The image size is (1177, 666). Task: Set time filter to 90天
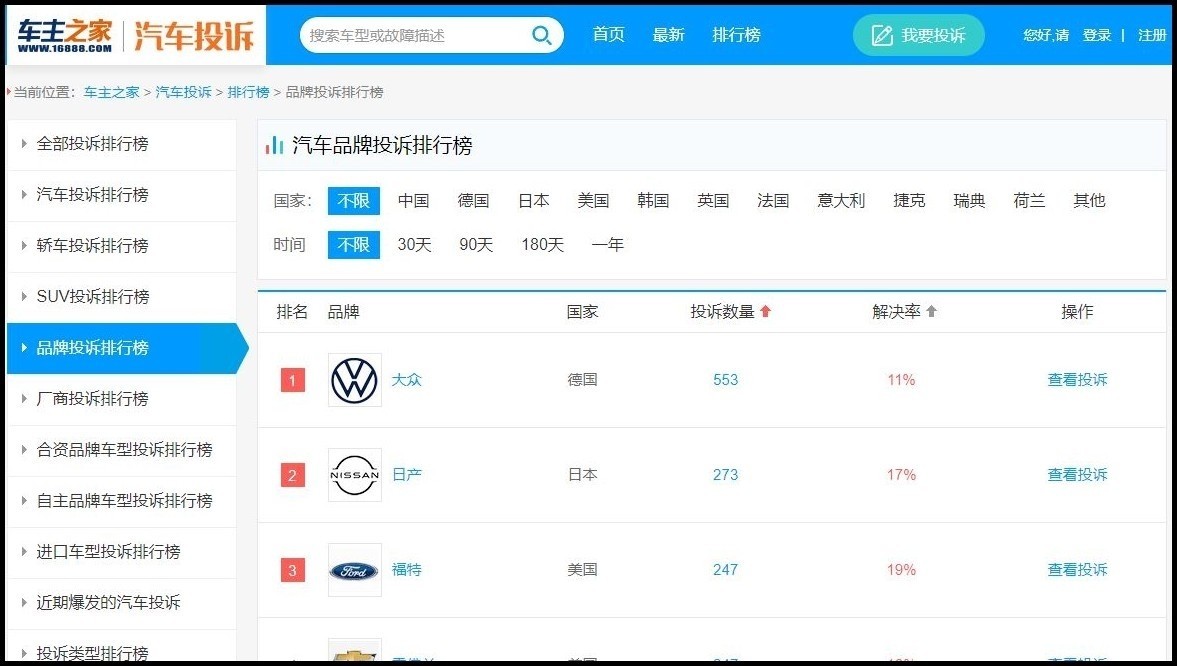click(476, 245)
